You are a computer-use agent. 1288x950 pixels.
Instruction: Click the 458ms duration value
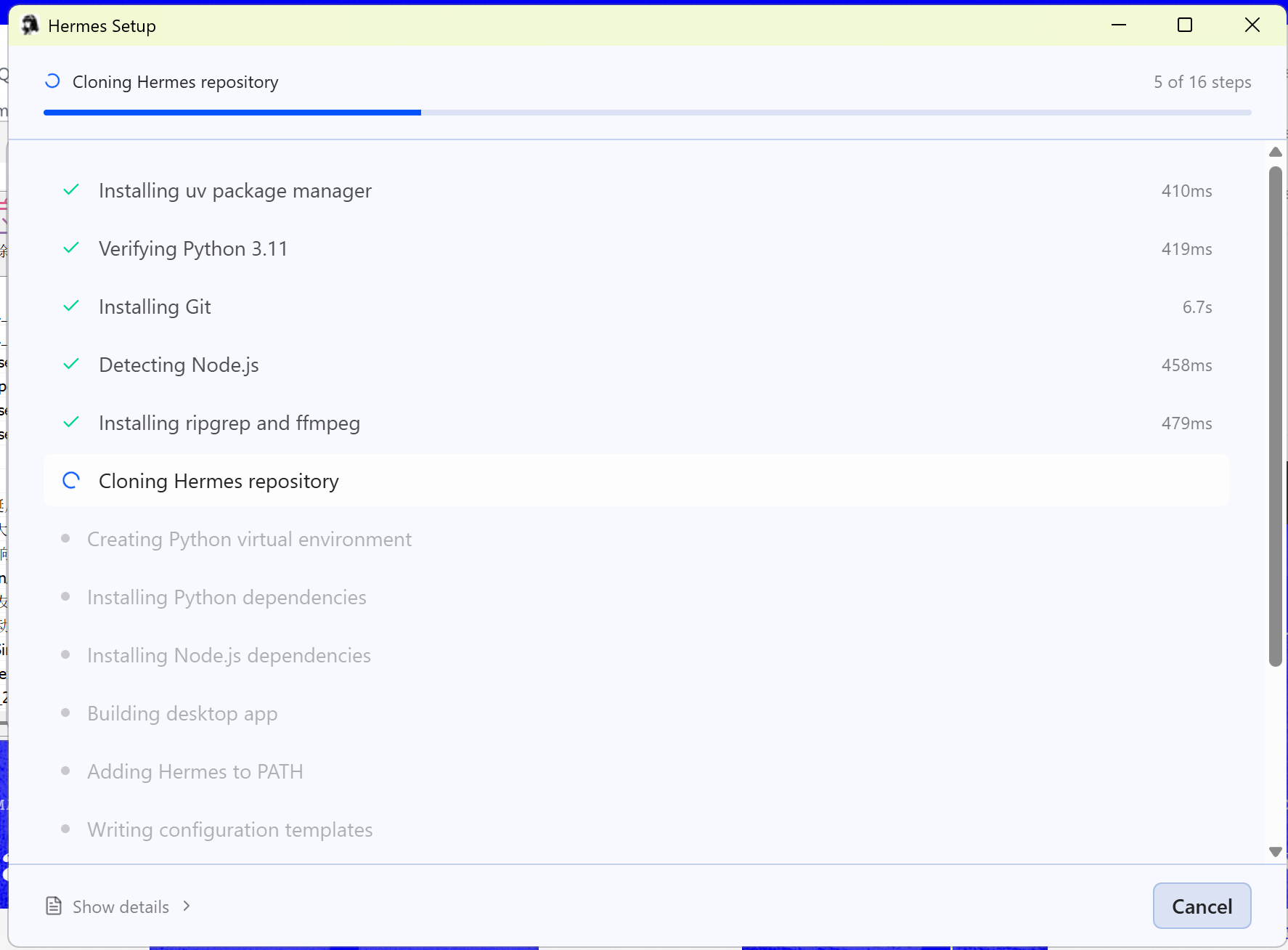pyautogui.click(x=1186, y=365)
